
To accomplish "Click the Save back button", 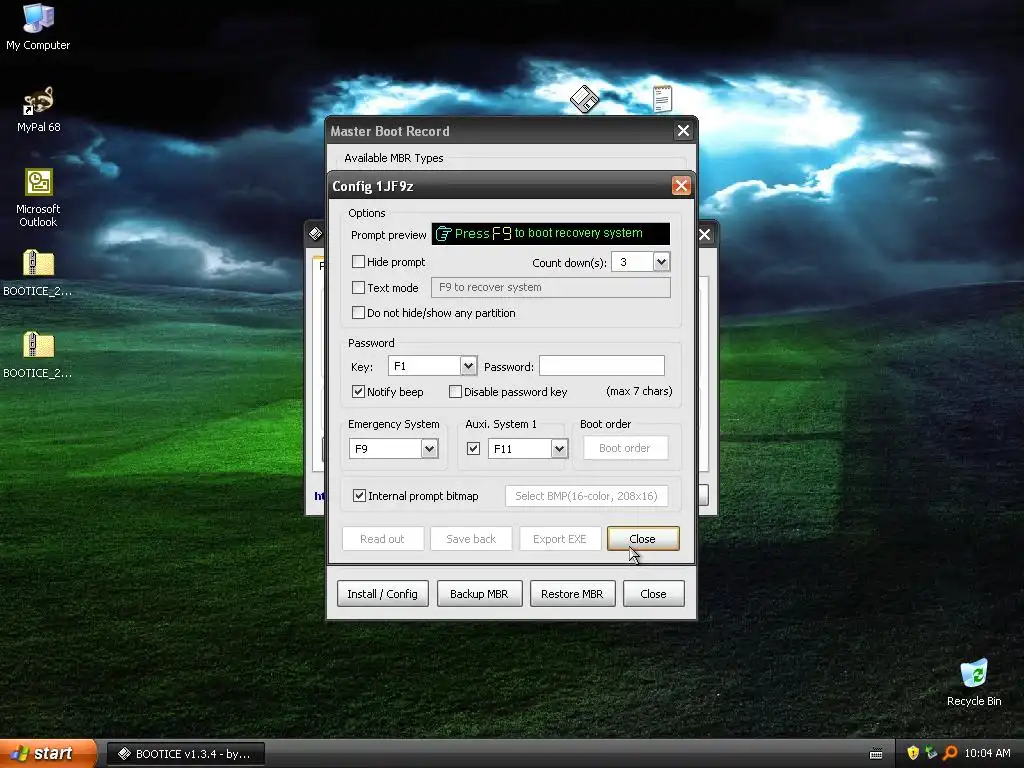I will pos(471,539).
